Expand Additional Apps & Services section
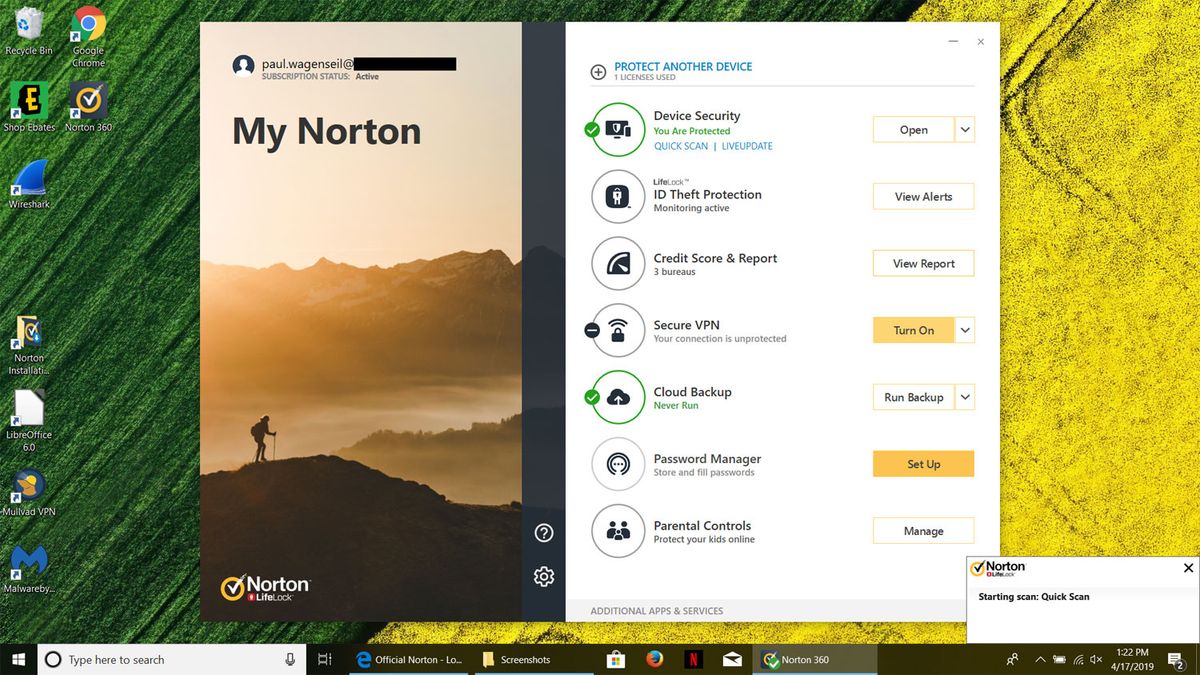 coord(656,611)
